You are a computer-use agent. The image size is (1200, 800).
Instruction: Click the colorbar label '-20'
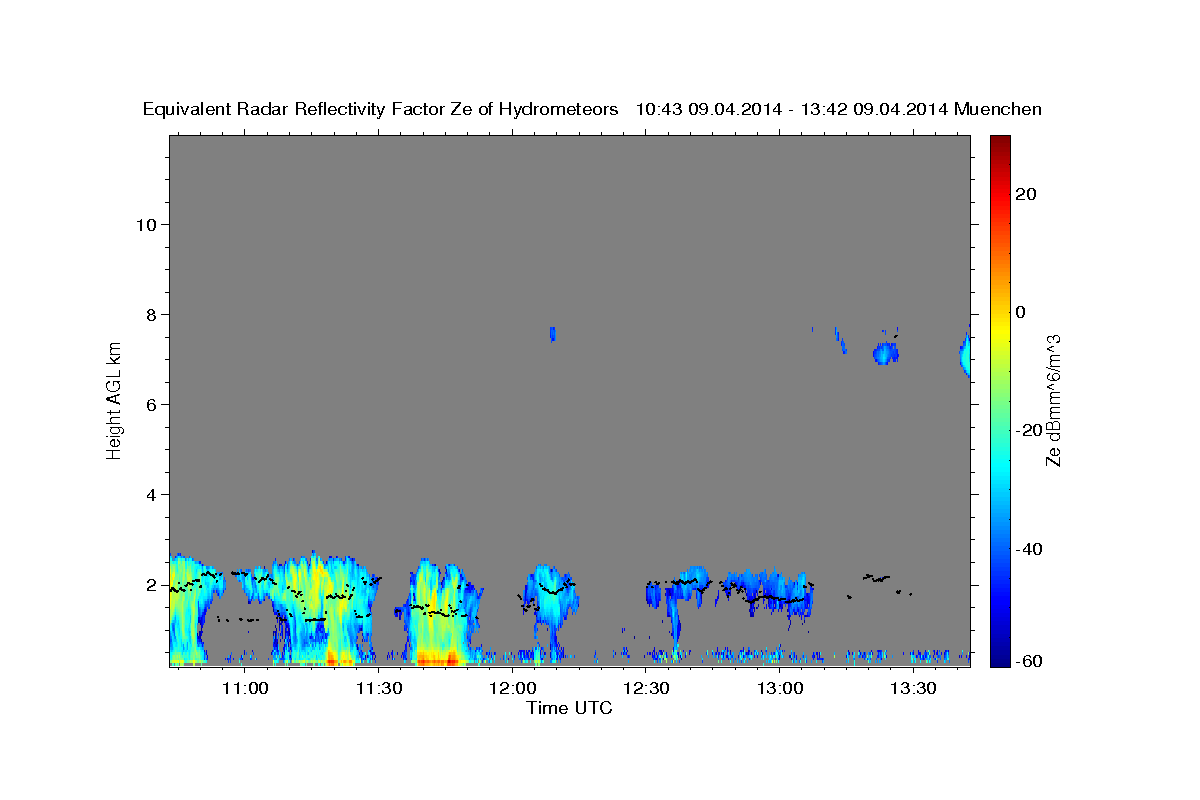click(1028, 430)
